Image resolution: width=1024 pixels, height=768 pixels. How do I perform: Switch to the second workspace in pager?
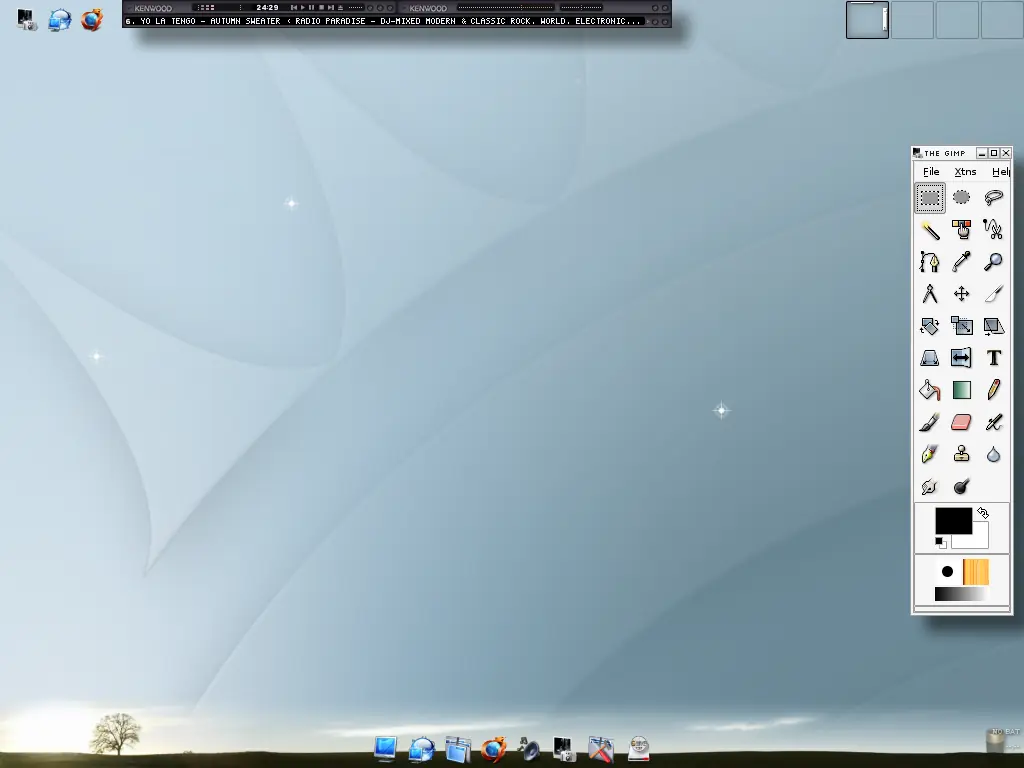pyautogui.click(x=912, y=20)
